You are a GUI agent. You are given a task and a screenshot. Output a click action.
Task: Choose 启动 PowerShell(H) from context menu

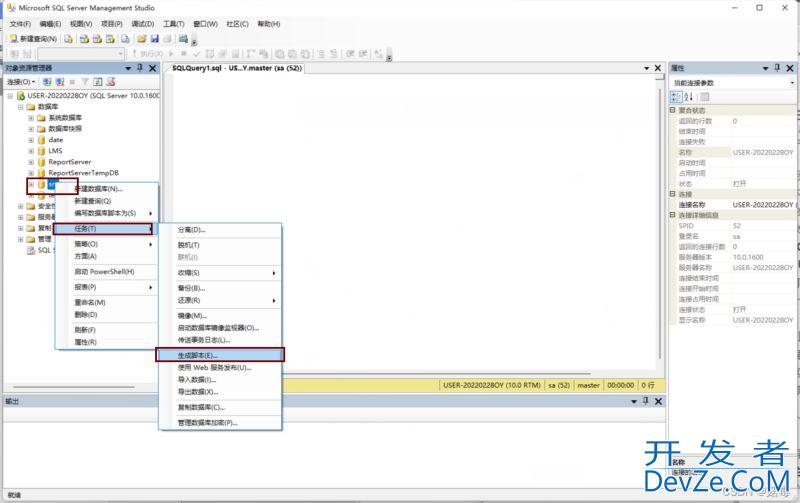[106, 272]
